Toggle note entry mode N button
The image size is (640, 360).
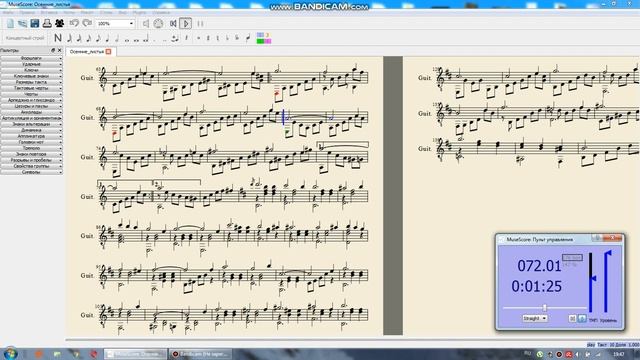click(x=58, y=38)
